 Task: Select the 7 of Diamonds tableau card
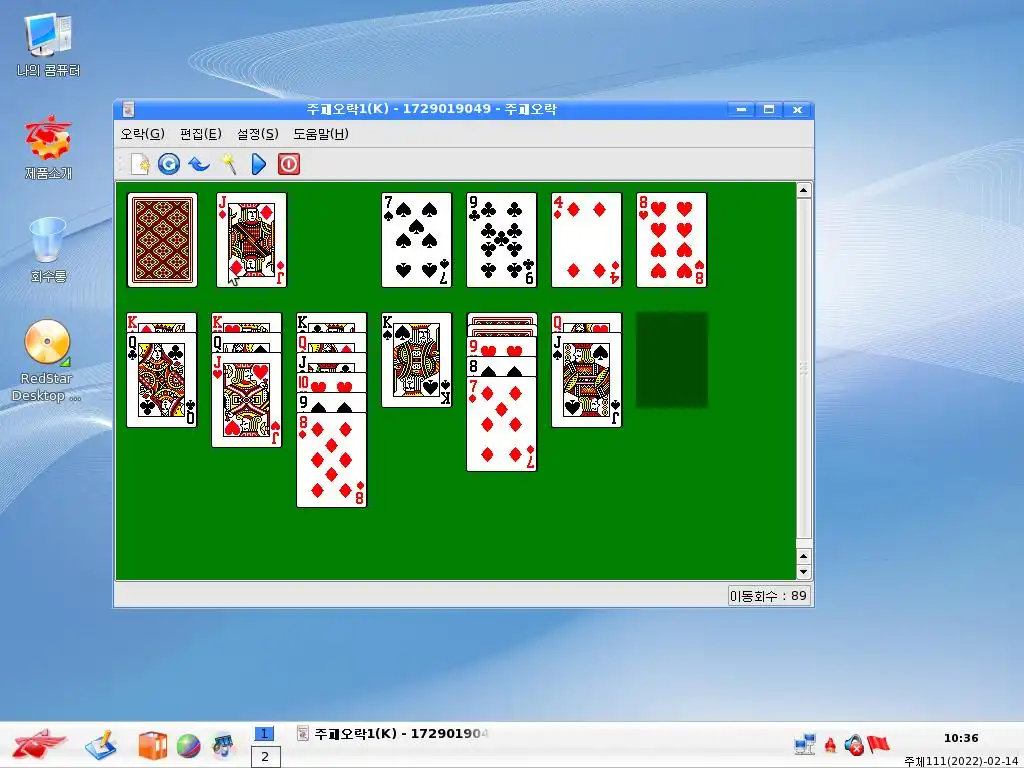502,424
